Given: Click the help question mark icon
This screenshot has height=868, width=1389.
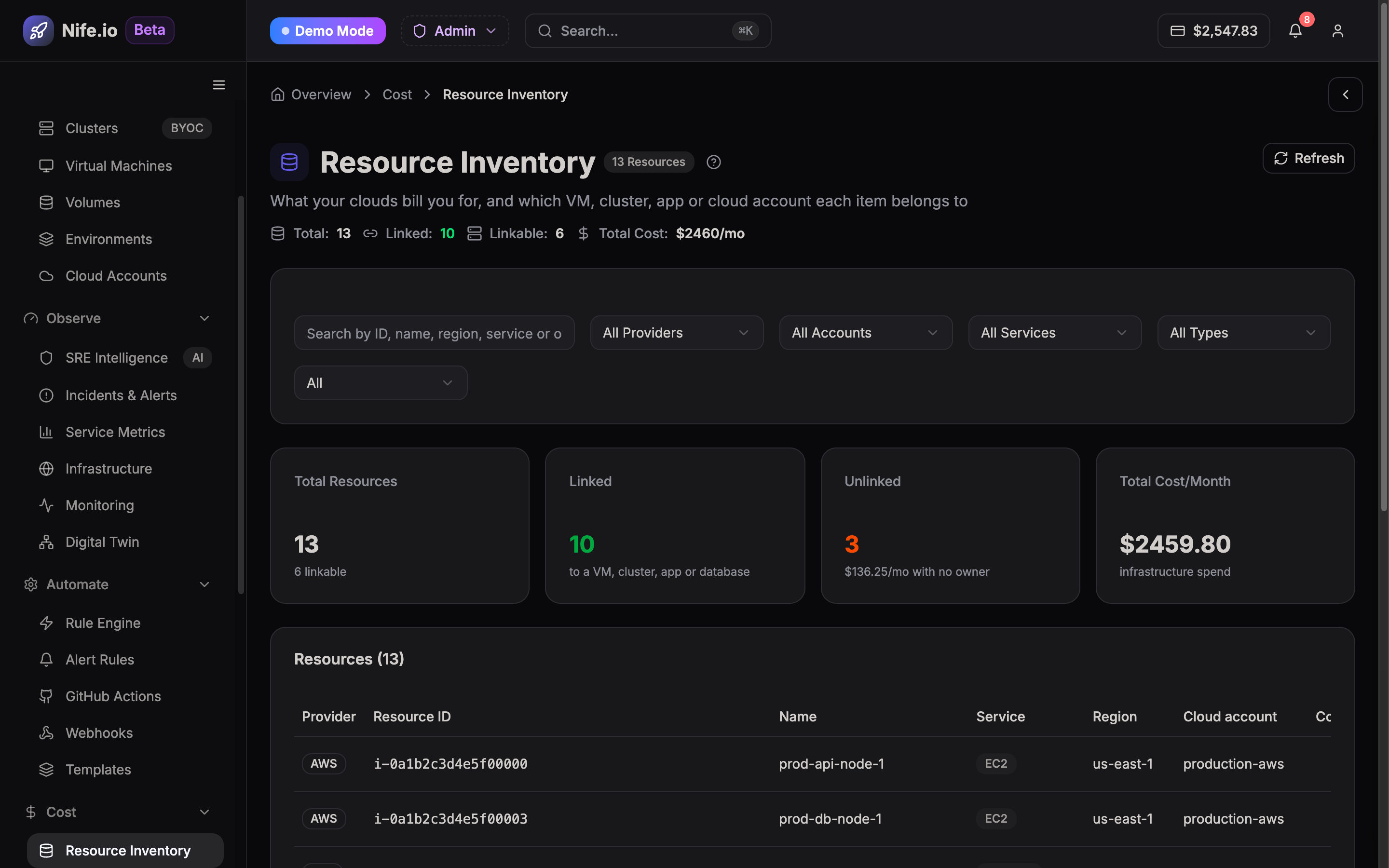Looking at the screenshot, I should pos(713,162).
